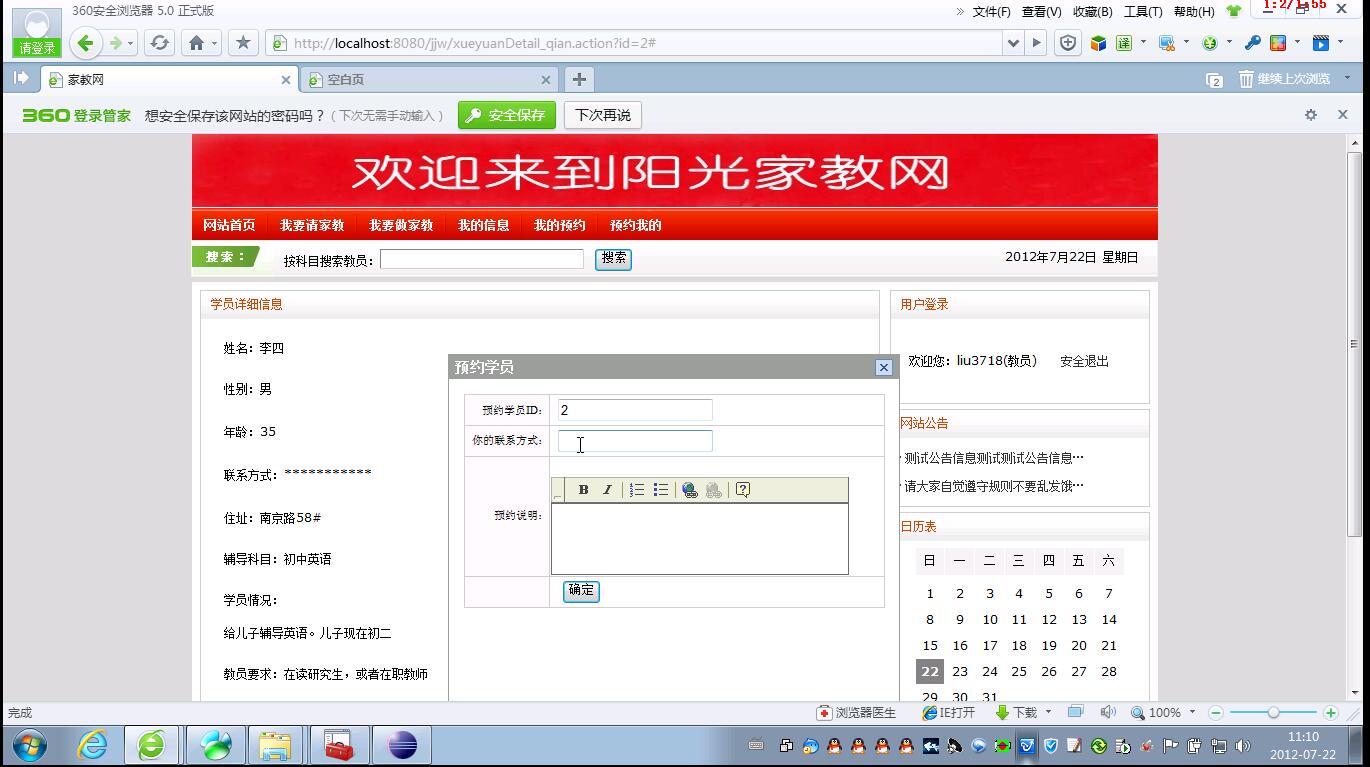Open the restore closed tabs trash icon
This screenshot has width=1370, height=767.
(x=1246, y=79)
